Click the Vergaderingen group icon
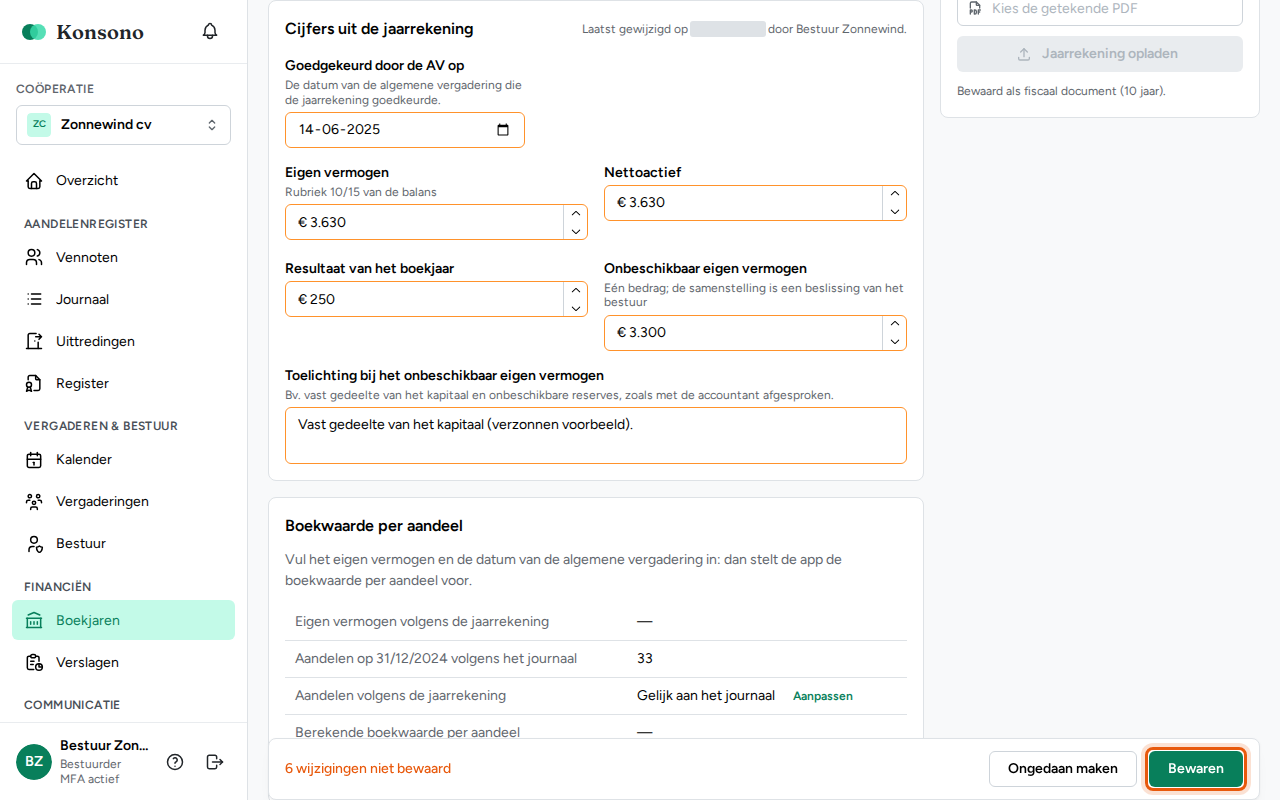Image resolution: width=1280 pixels, height=800 pixels. coord(34,502)
